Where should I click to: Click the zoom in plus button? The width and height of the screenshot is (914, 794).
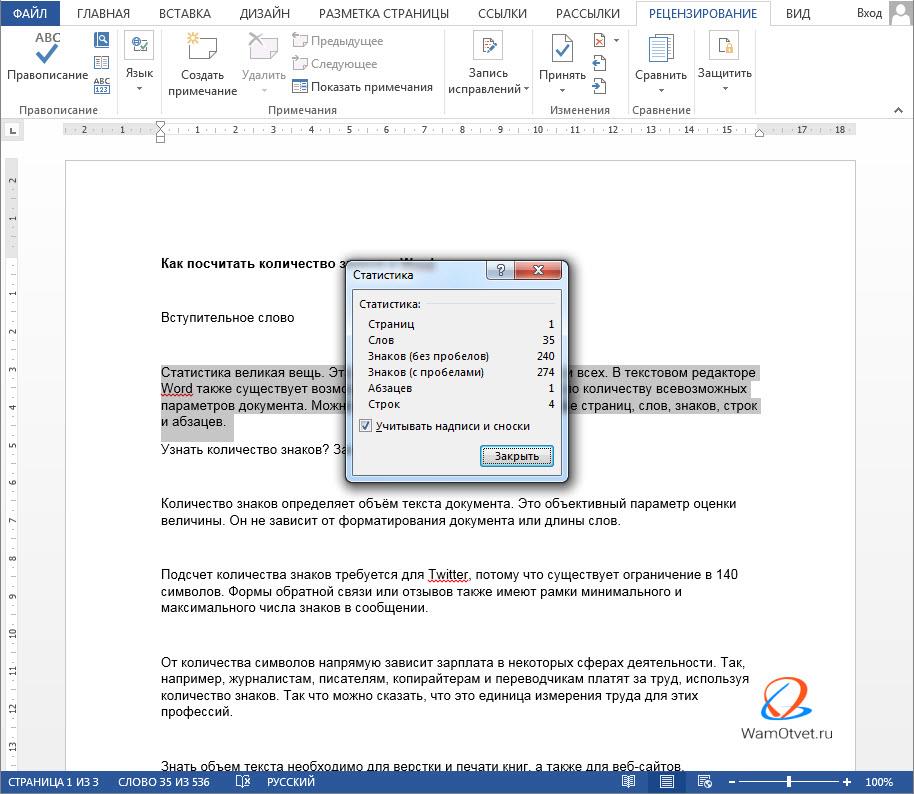(x=846, y=782)
